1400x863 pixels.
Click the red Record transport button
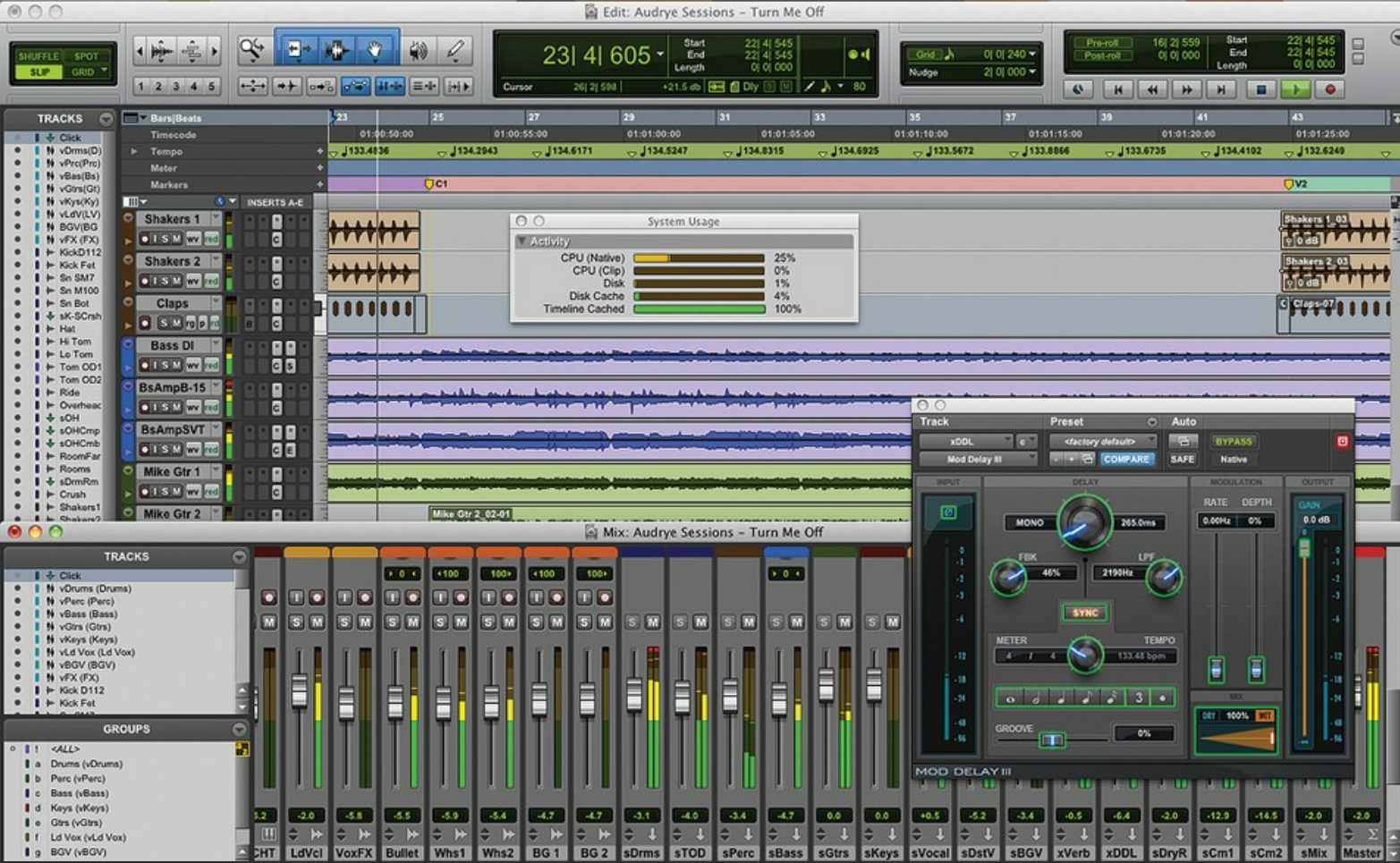(1330, 89)
